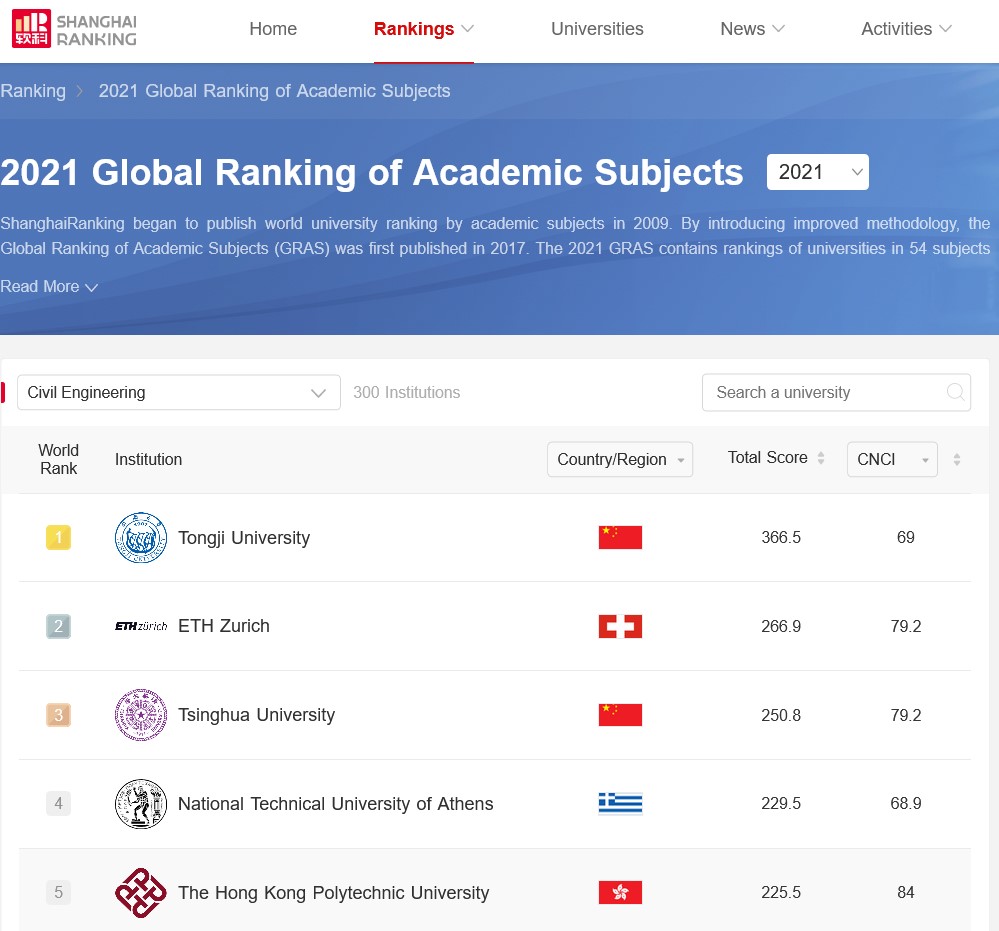Click Hong Kong Polytechnic University logo

point(141,892)
